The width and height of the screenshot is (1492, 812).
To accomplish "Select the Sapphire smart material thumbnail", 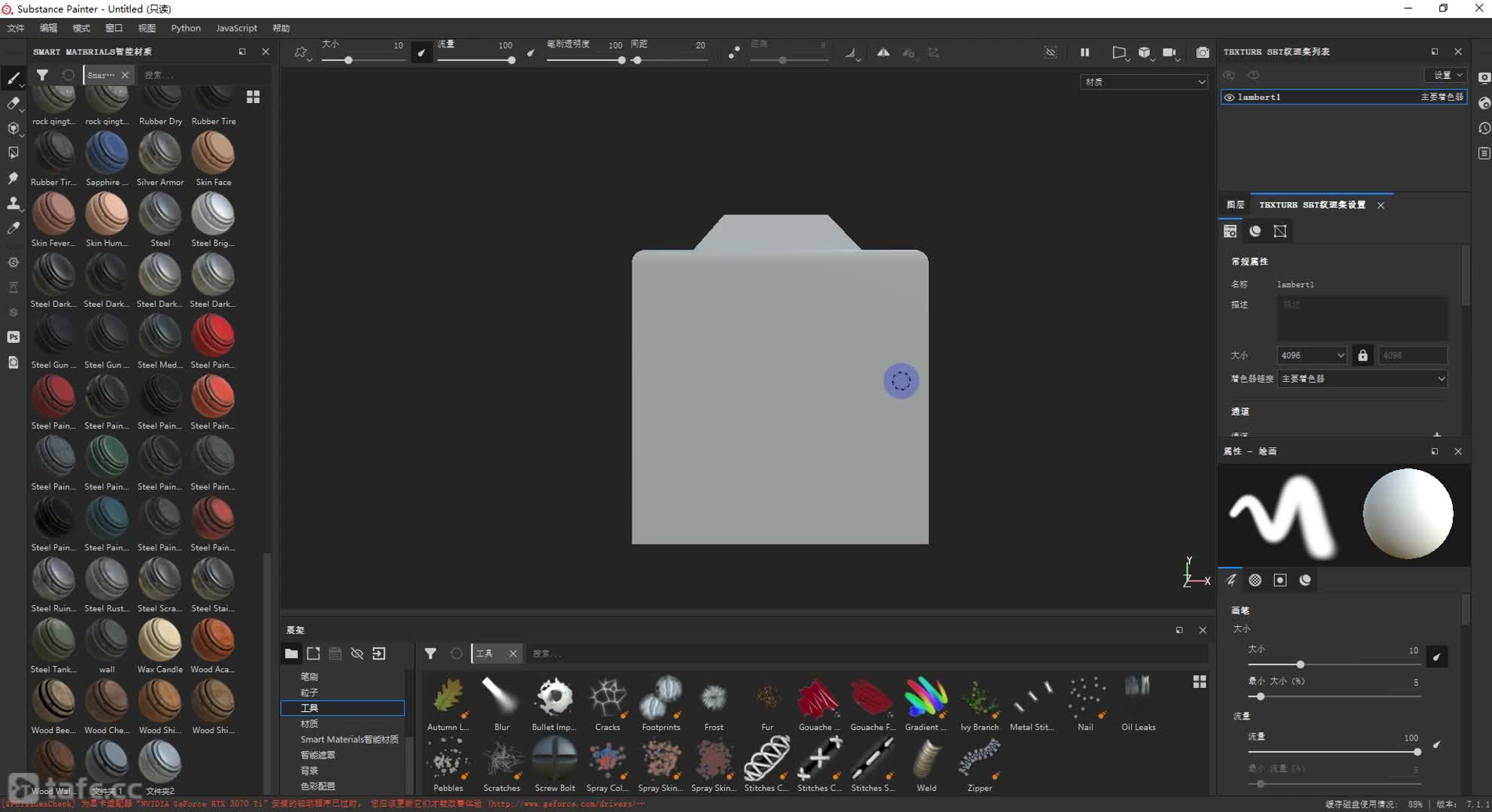I will [x=106, y=153].
